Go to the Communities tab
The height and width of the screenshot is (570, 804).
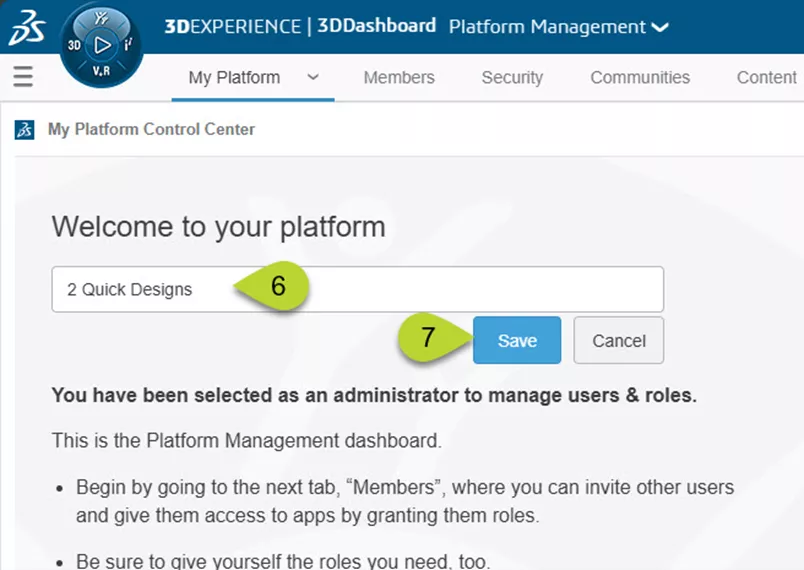[x=640, y=77]
